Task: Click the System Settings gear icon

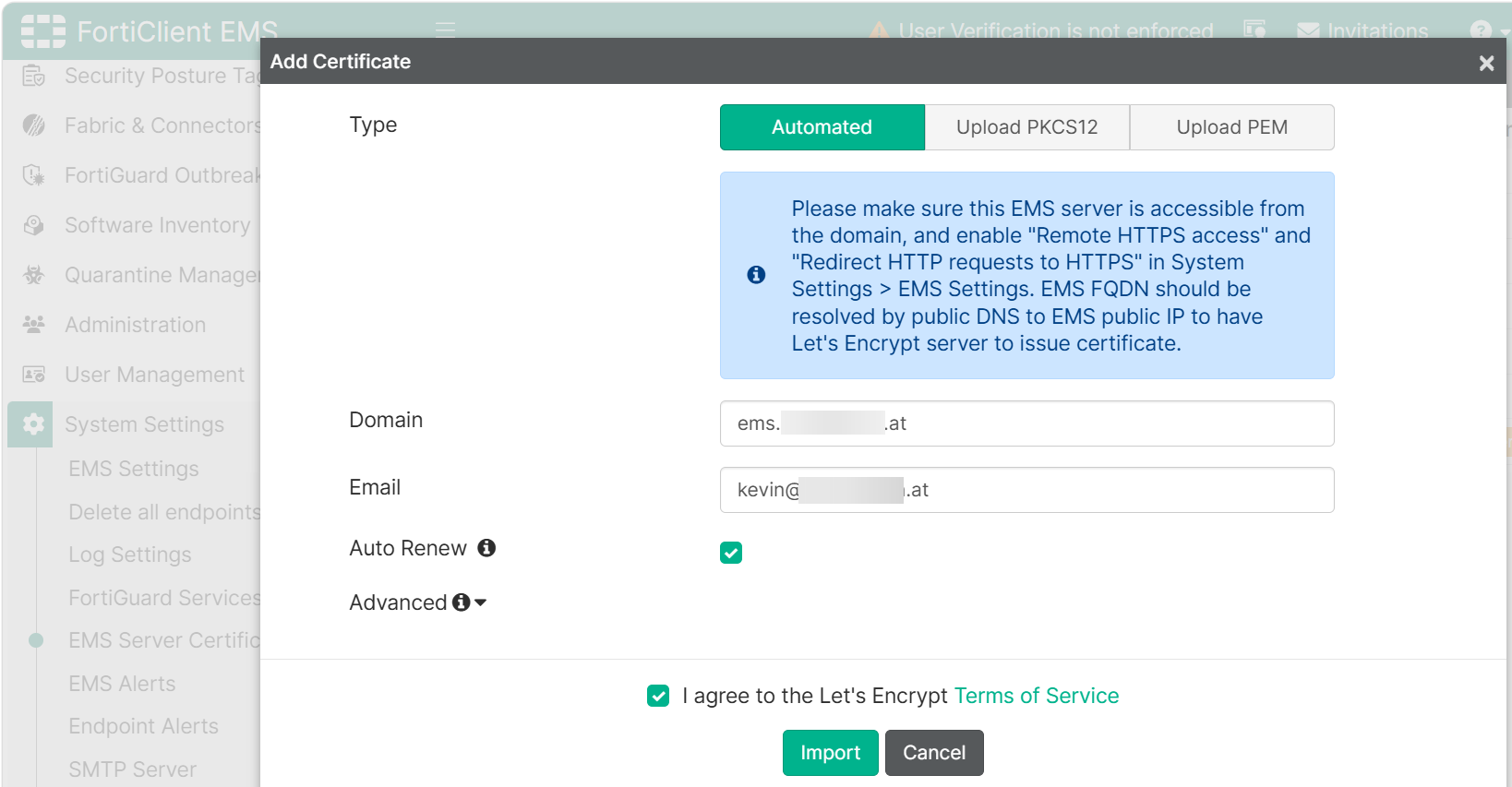Action: point(34,424)
